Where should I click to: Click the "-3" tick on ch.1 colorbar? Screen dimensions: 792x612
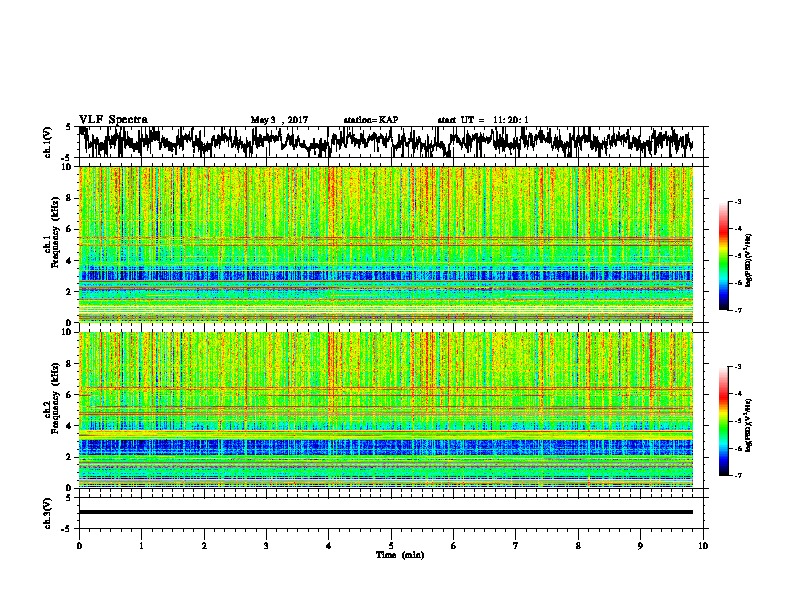point(738,201)
